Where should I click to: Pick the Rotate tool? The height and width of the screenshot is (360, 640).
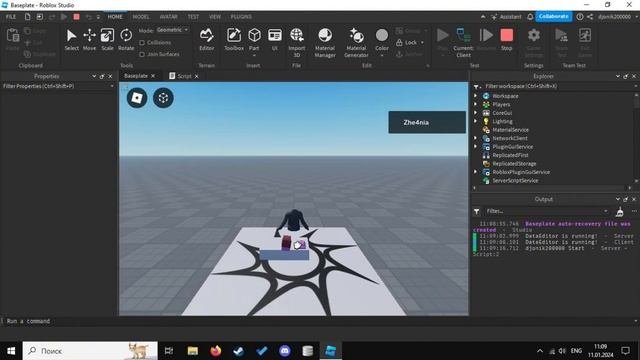[x=126, y=40]
